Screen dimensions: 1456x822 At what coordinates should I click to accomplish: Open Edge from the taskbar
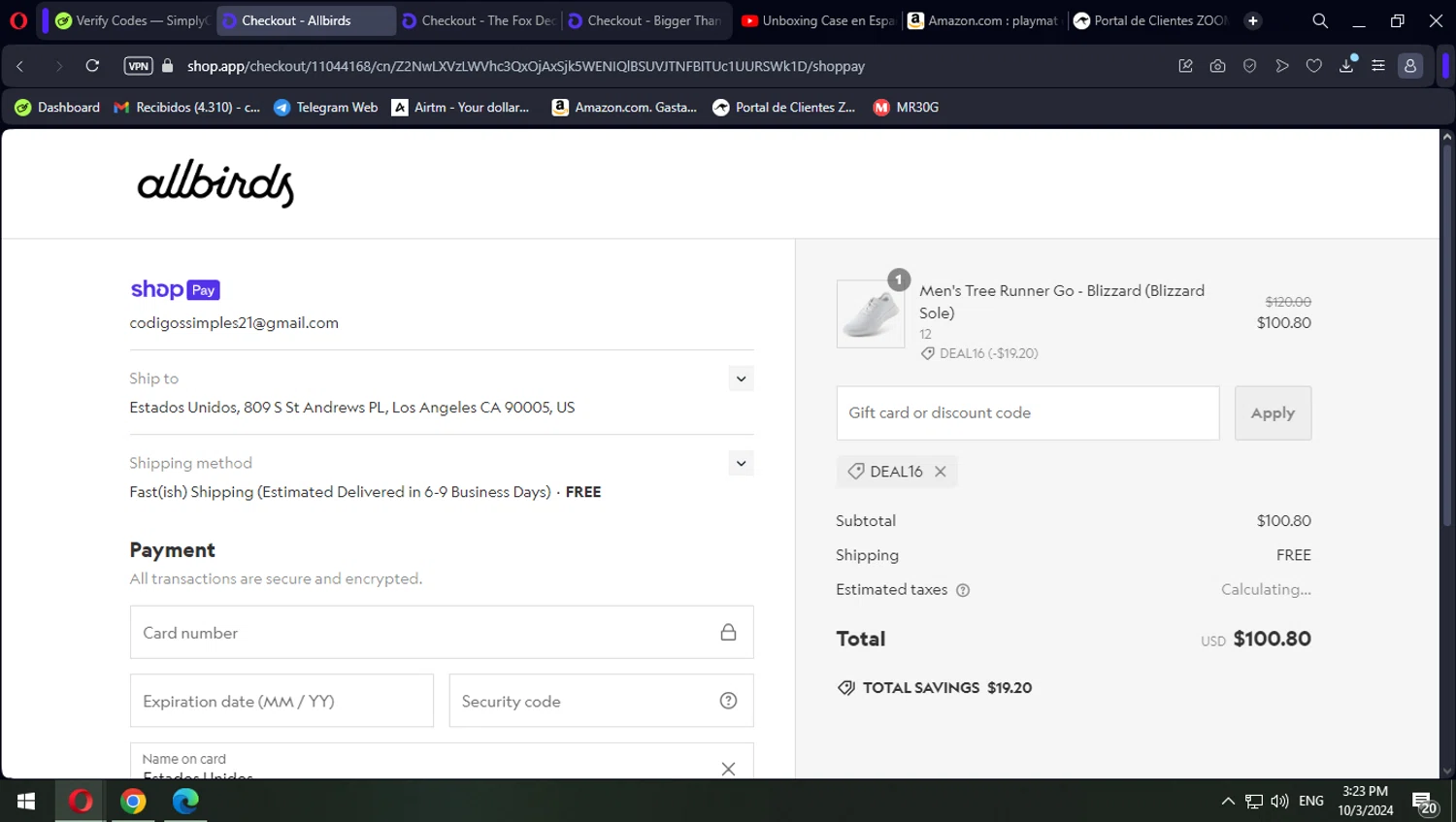(185, 801)
